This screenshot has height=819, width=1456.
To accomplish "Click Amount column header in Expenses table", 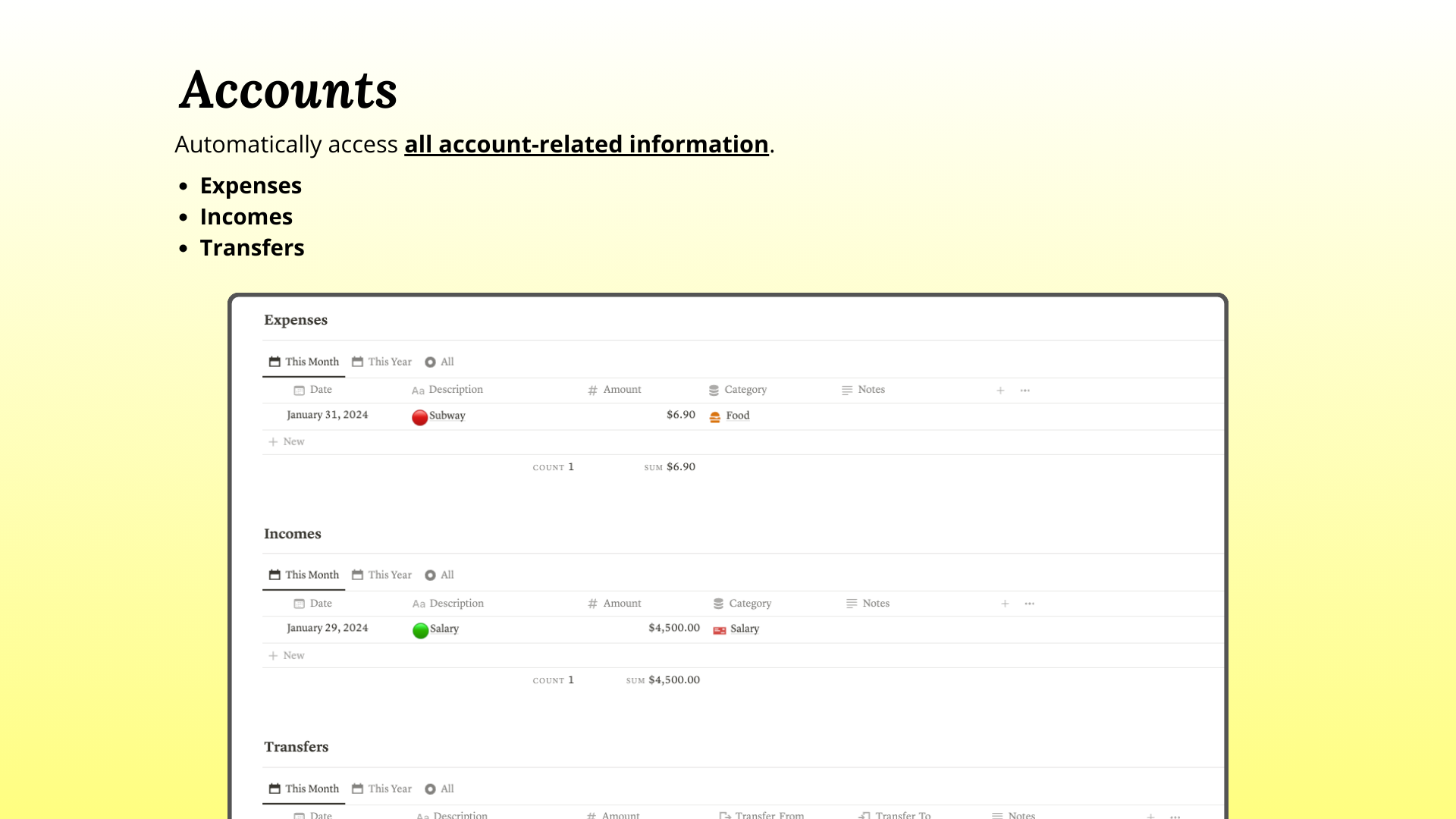I will point(614,390).
